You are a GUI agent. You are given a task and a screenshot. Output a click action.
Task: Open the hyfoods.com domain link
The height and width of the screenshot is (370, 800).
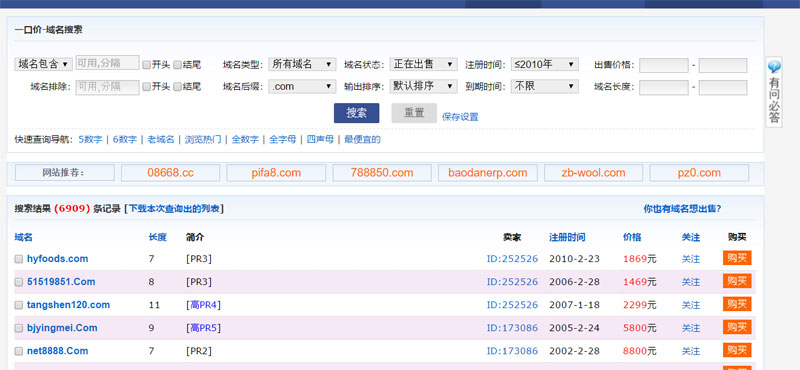(x=58, y=259)
